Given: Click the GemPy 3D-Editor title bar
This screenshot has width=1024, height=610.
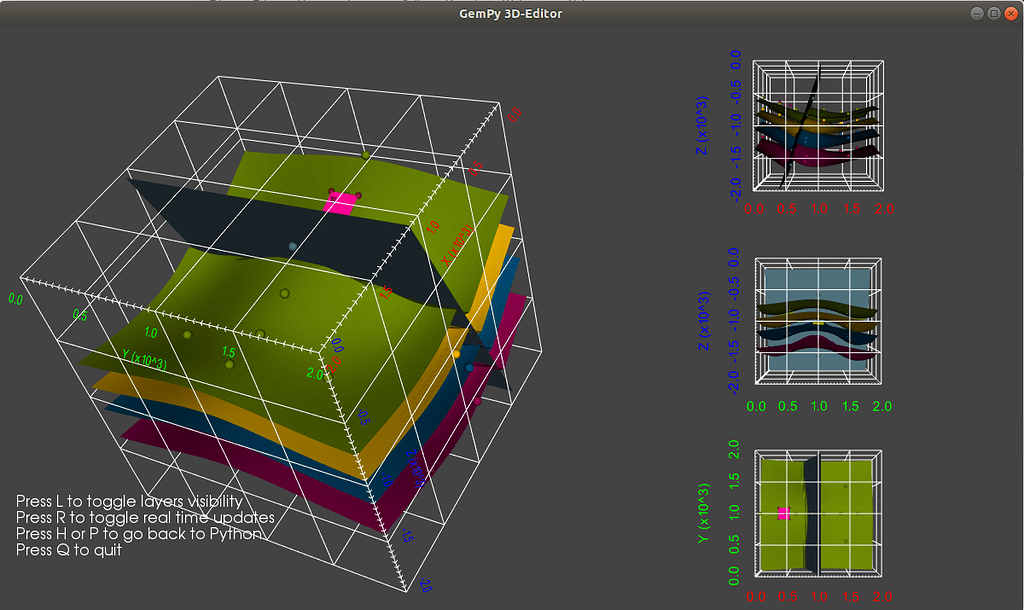Looking at the screenshot, I should point(512,13).
